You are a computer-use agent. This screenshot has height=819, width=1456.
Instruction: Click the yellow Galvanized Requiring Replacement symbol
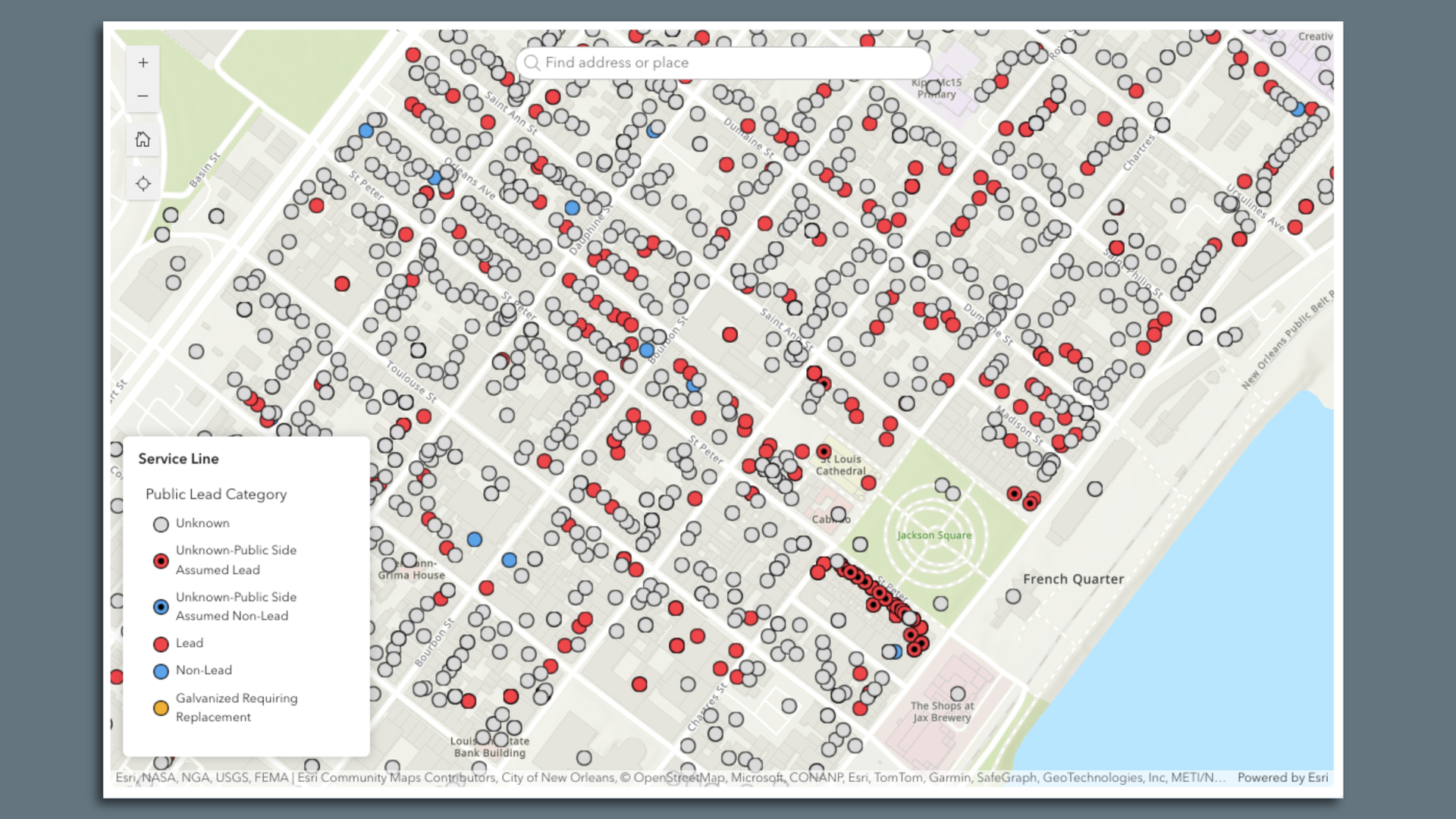(x=160, y=708)
